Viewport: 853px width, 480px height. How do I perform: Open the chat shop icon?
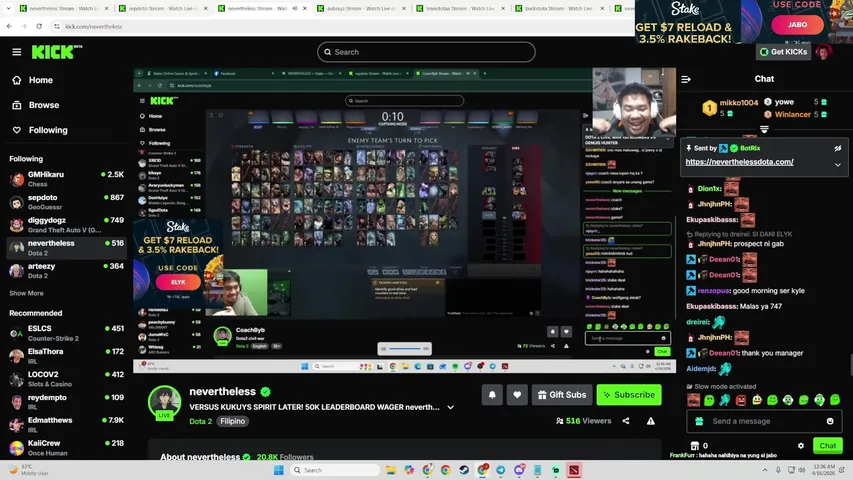point(695,446)
